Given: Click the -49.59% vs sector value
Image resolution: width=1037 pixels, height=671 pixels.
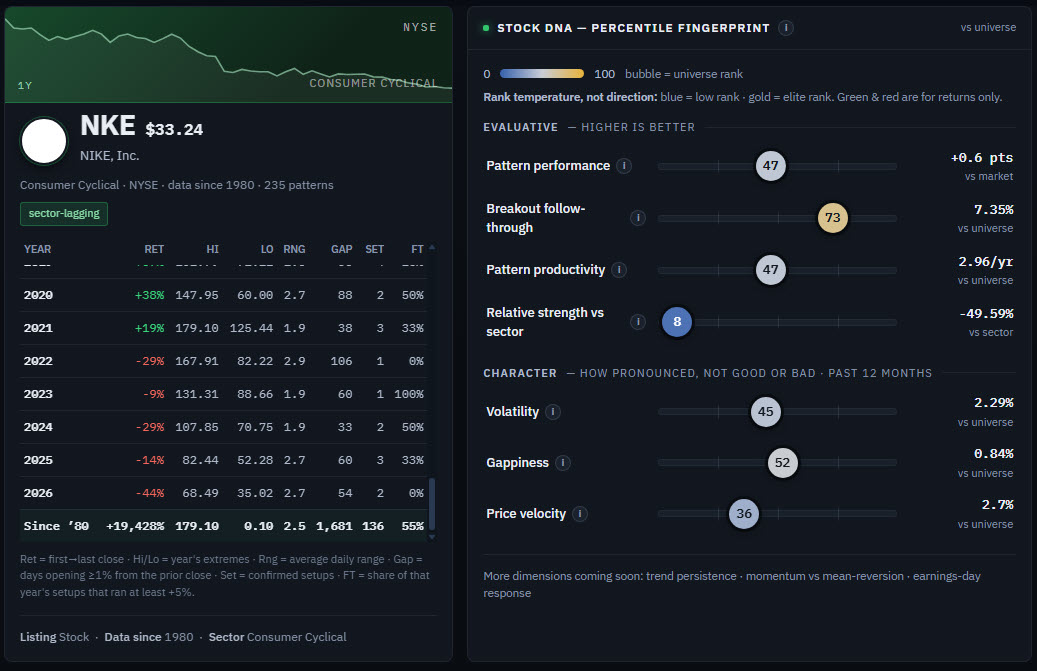Looking at the screenshot, I should pyautogui.click(x=986, y=313).
